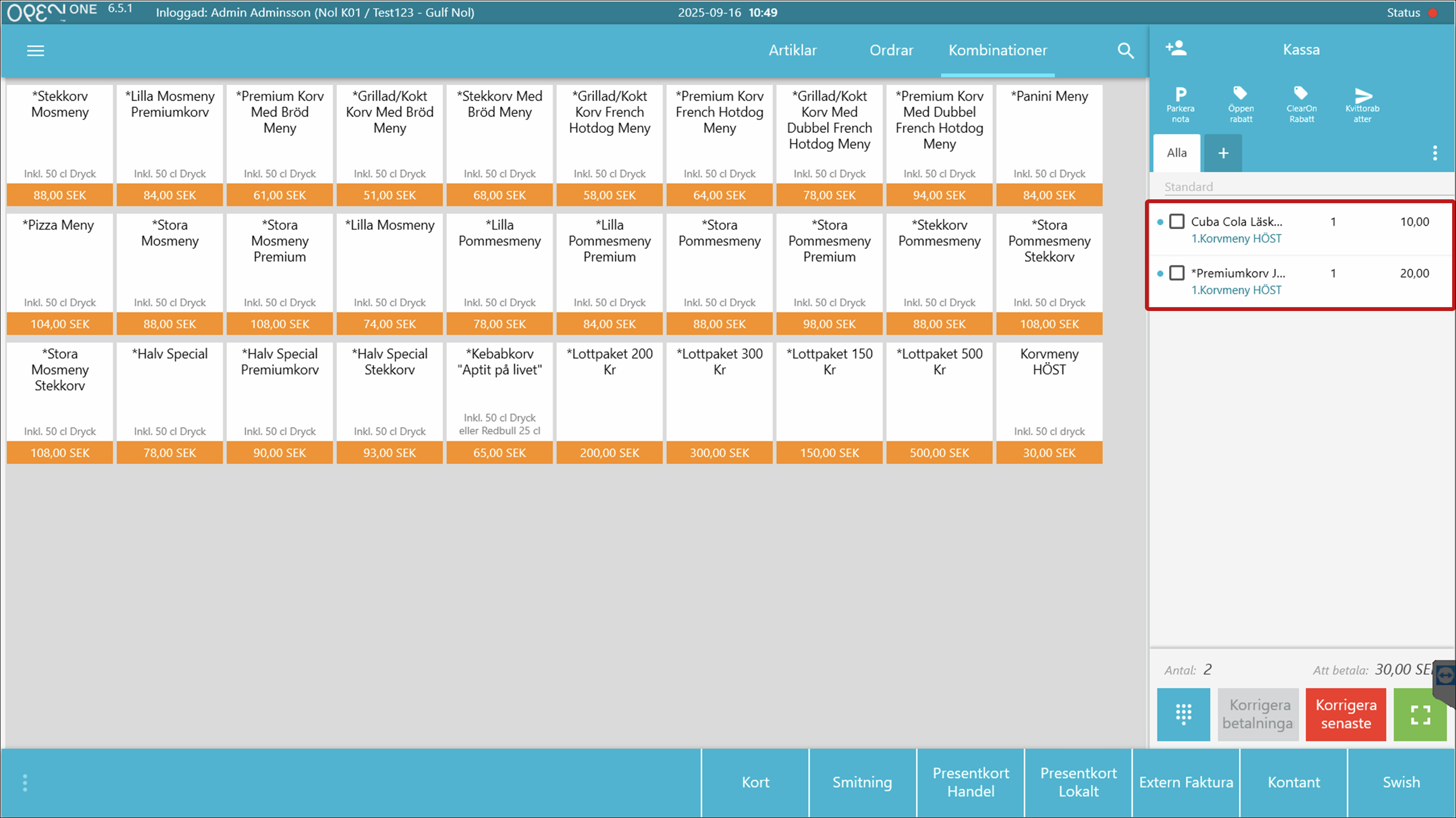Image resolution: width=1456 pixels, height=818 pixels.
Task: Open the hamburger main menu
Action: click(36, 51)
